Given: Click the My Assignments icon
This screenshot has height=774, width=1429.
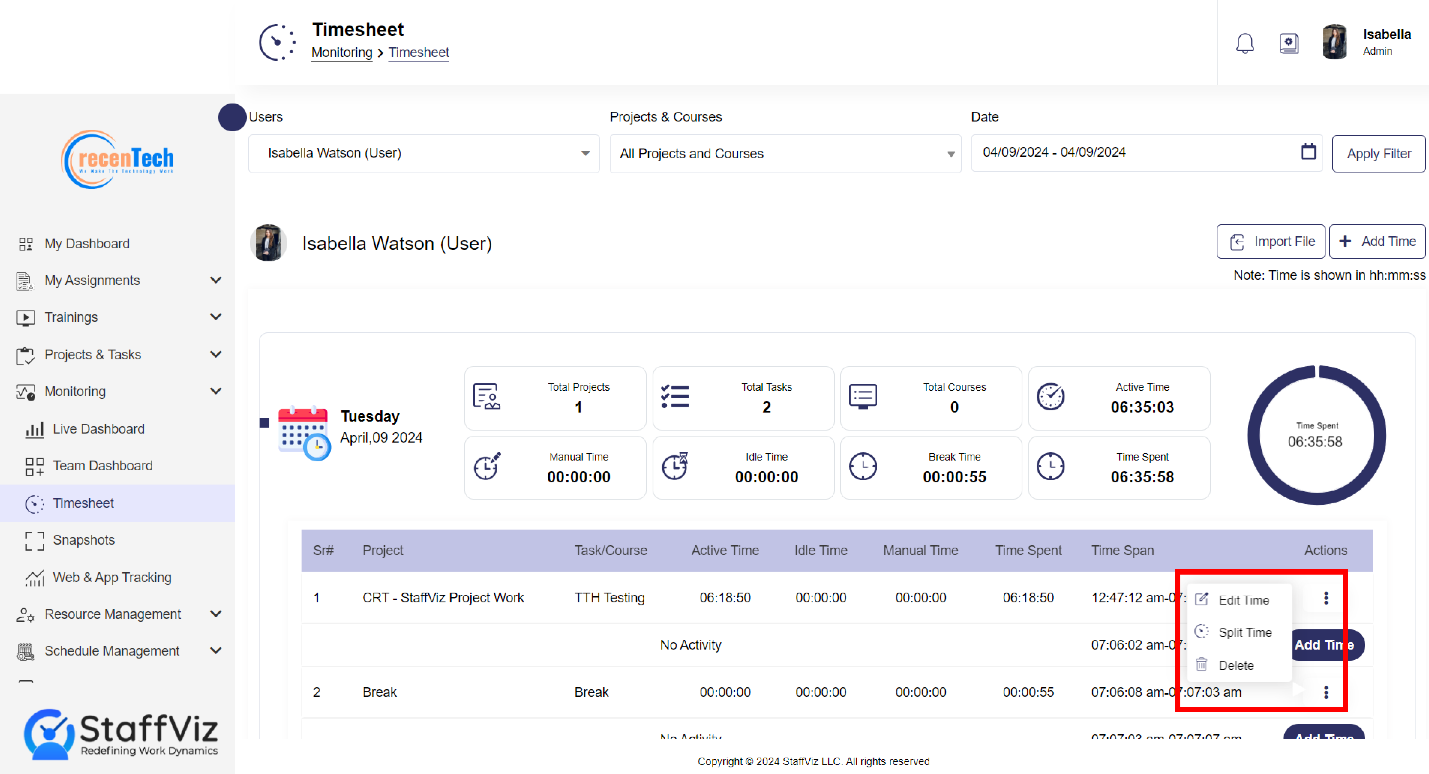Looking at the screenshot, I should (26, 281).
